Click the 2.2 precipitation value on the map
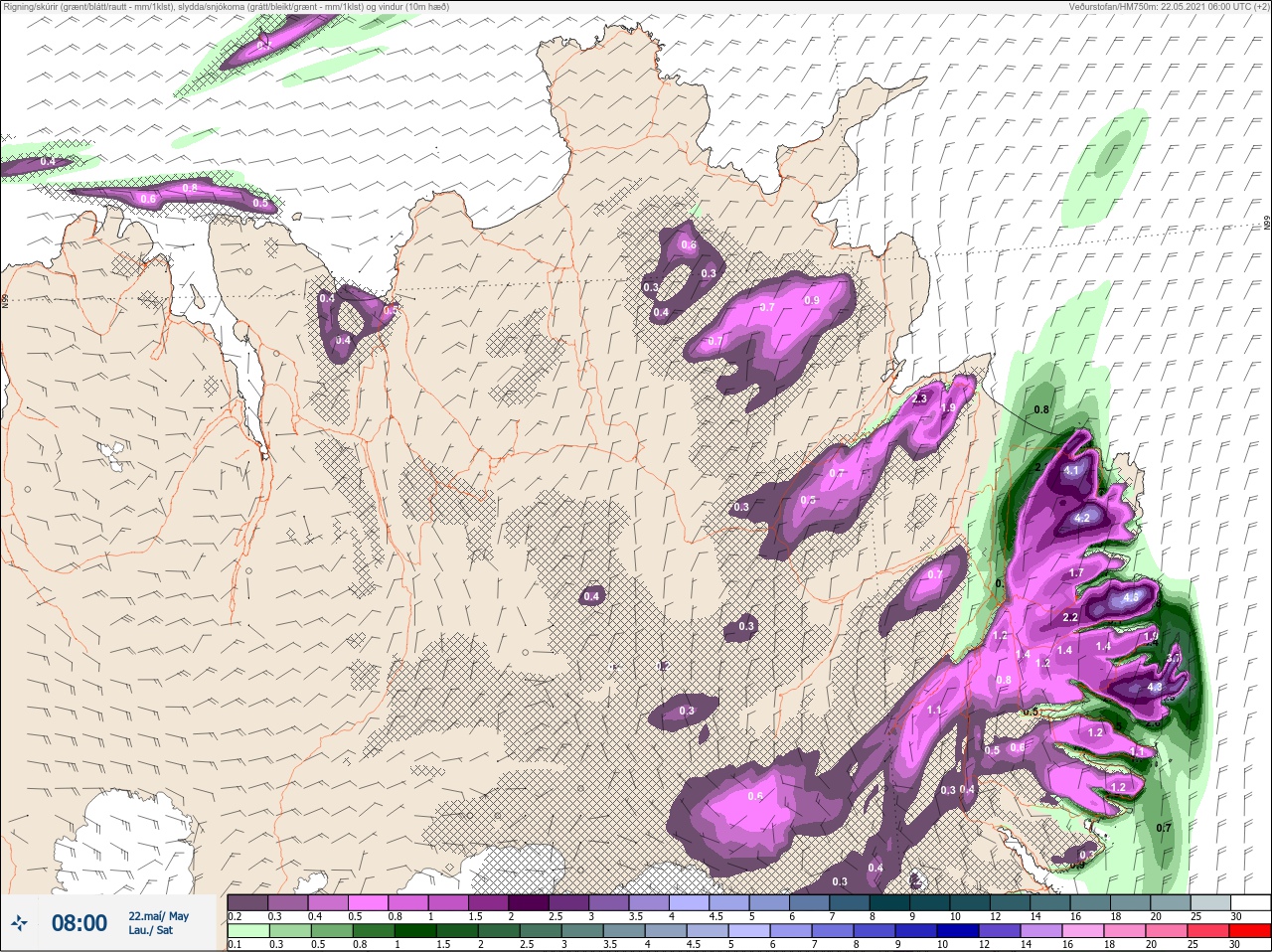 coord(1070,617)
